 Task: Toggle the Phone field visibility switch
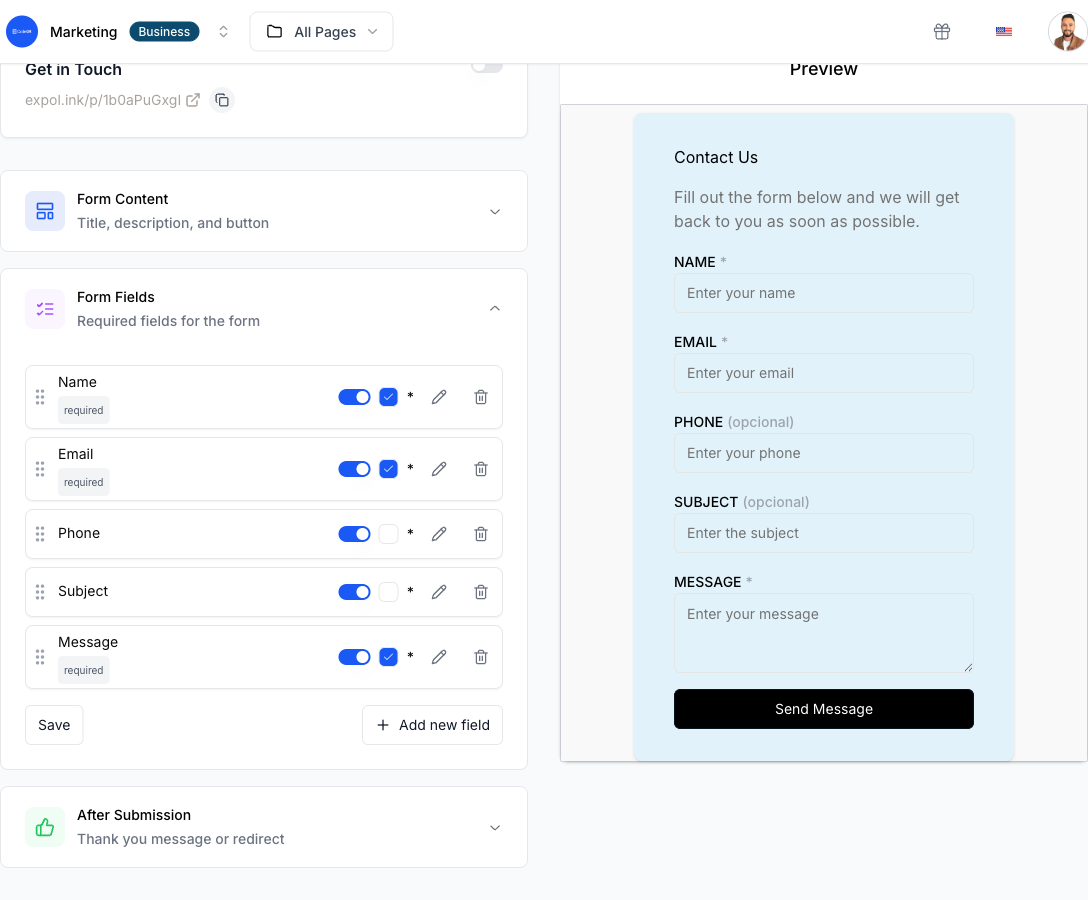[355, 534]
